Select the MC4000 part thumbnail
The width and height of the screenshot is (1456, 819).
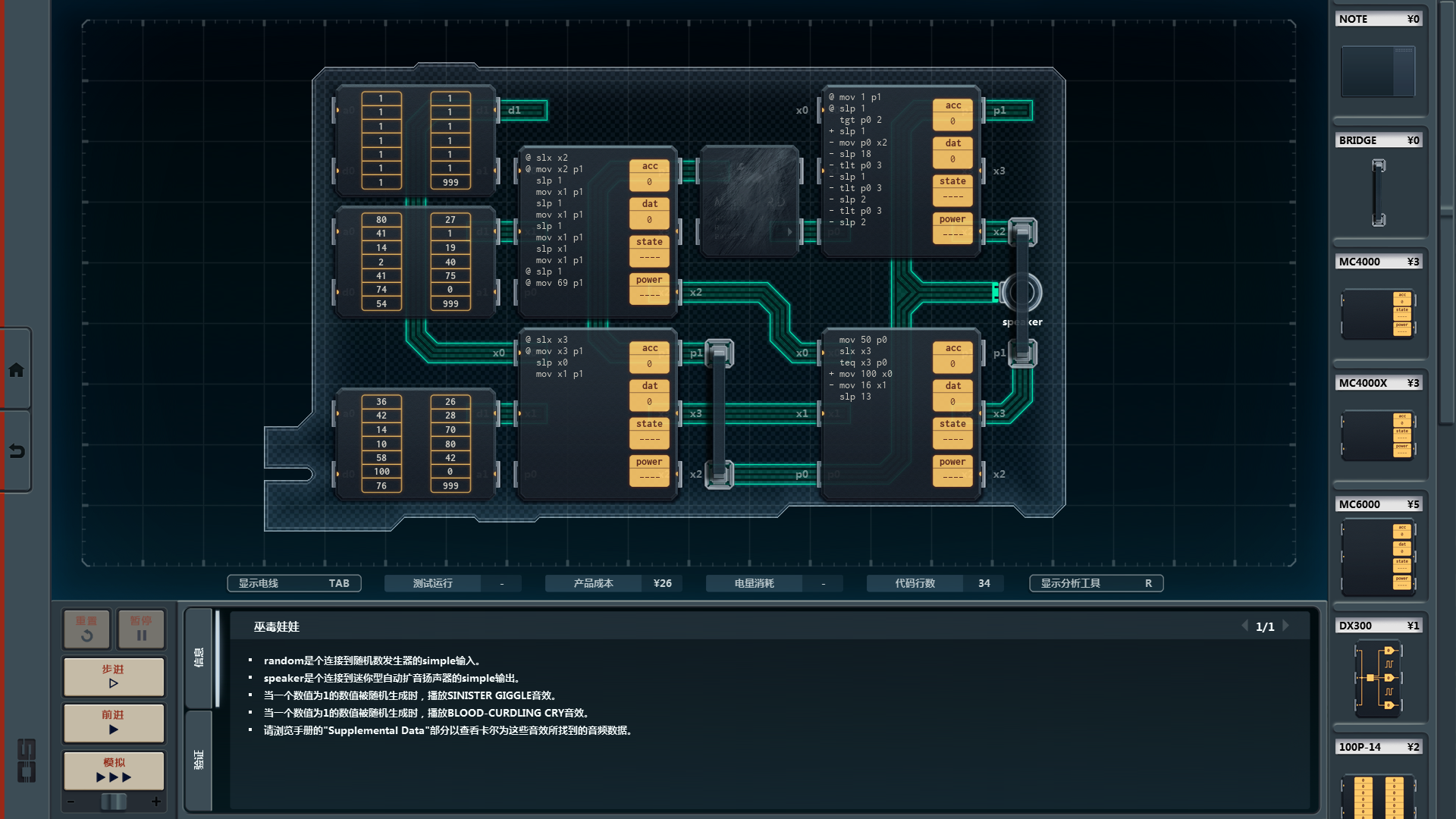click(1378, 313)
